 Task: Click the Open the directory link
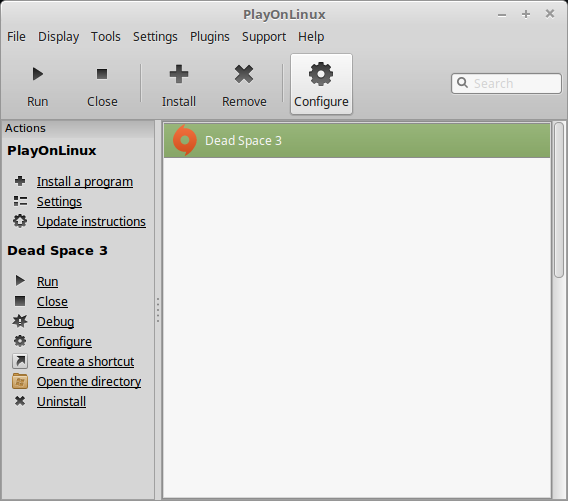[x=89, y=381]
